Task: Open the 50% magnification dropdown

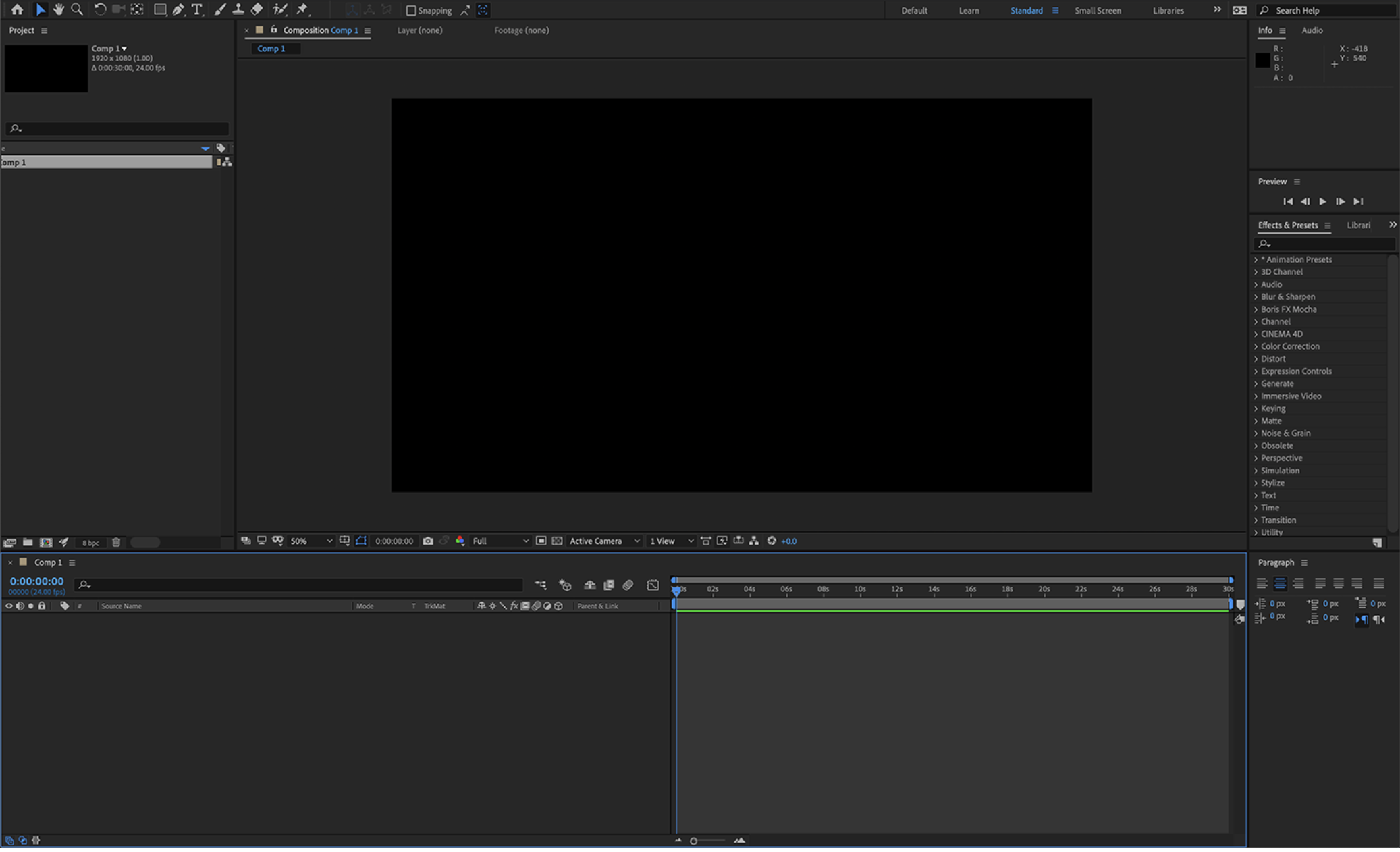Action: 311,541
